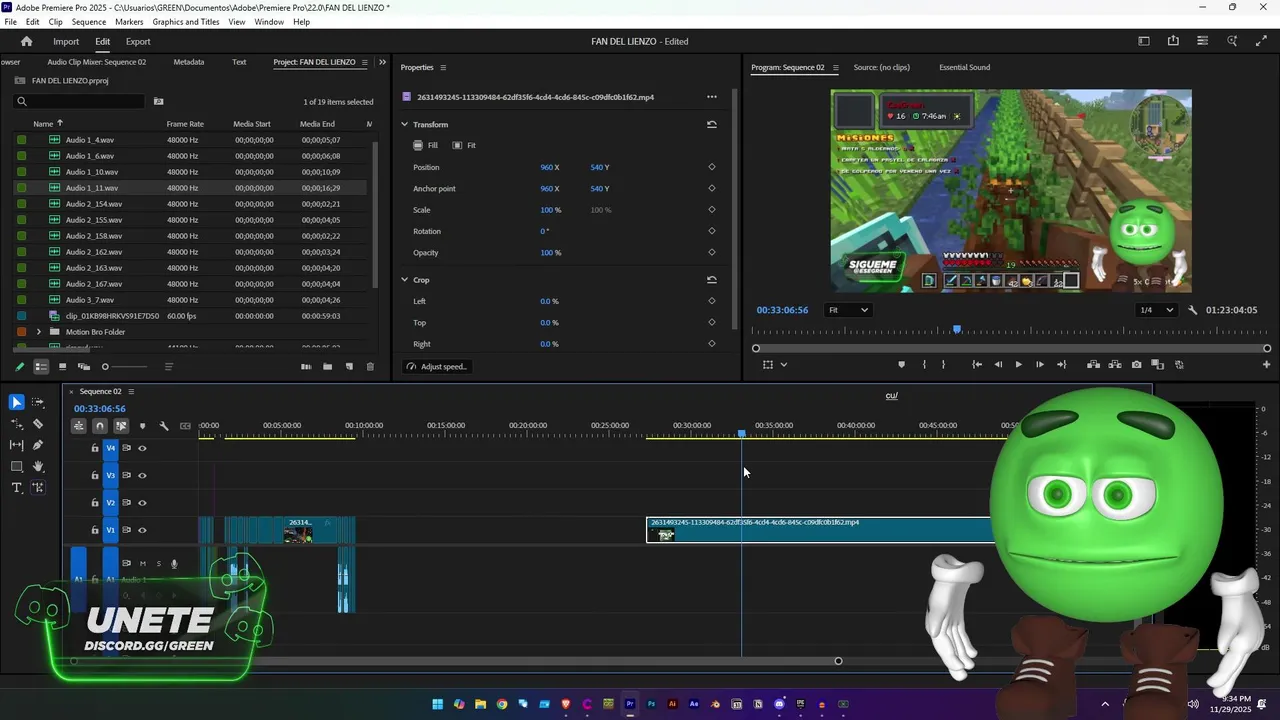Select the Razor tool
The height and width of the screenshot is (720, 1280).
38,424
